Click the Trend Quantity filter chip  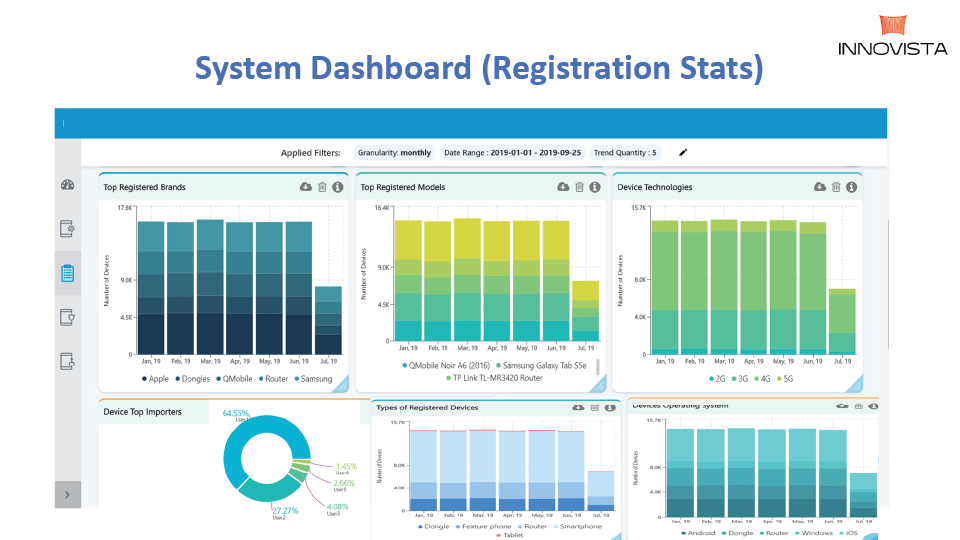[x=625, y=153]
